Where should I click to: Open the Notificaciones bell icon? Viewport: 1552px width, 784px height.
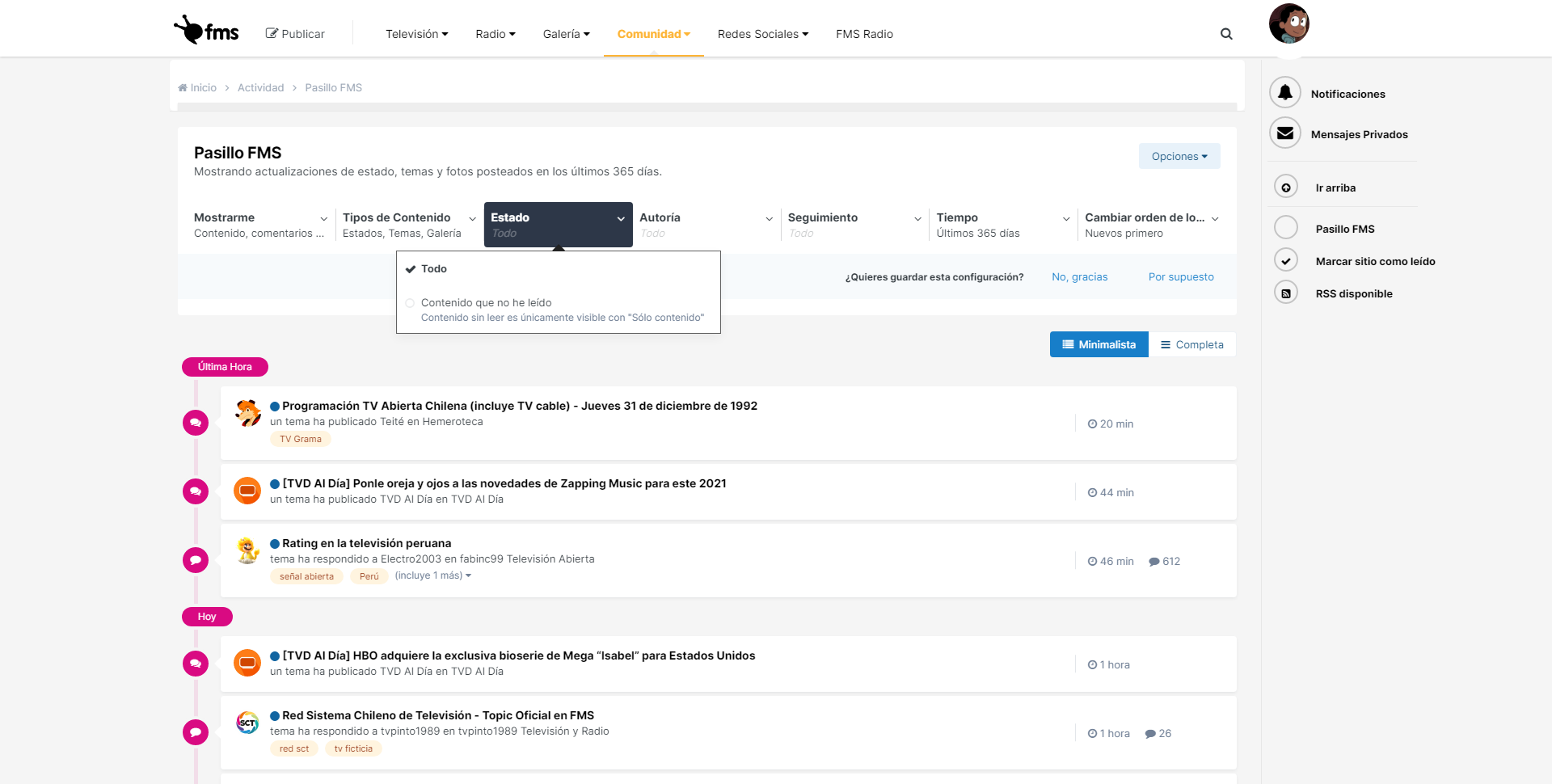tap(1285, 93)
